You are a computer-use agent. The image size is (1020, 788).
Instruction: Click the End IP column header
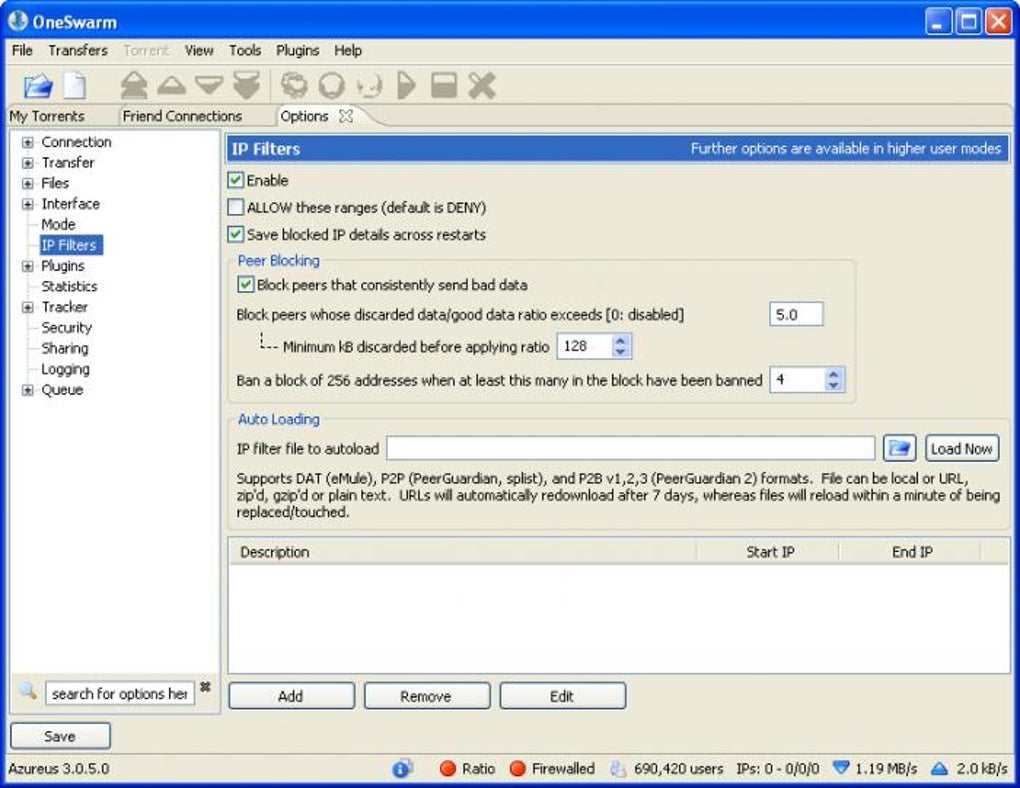911,552
